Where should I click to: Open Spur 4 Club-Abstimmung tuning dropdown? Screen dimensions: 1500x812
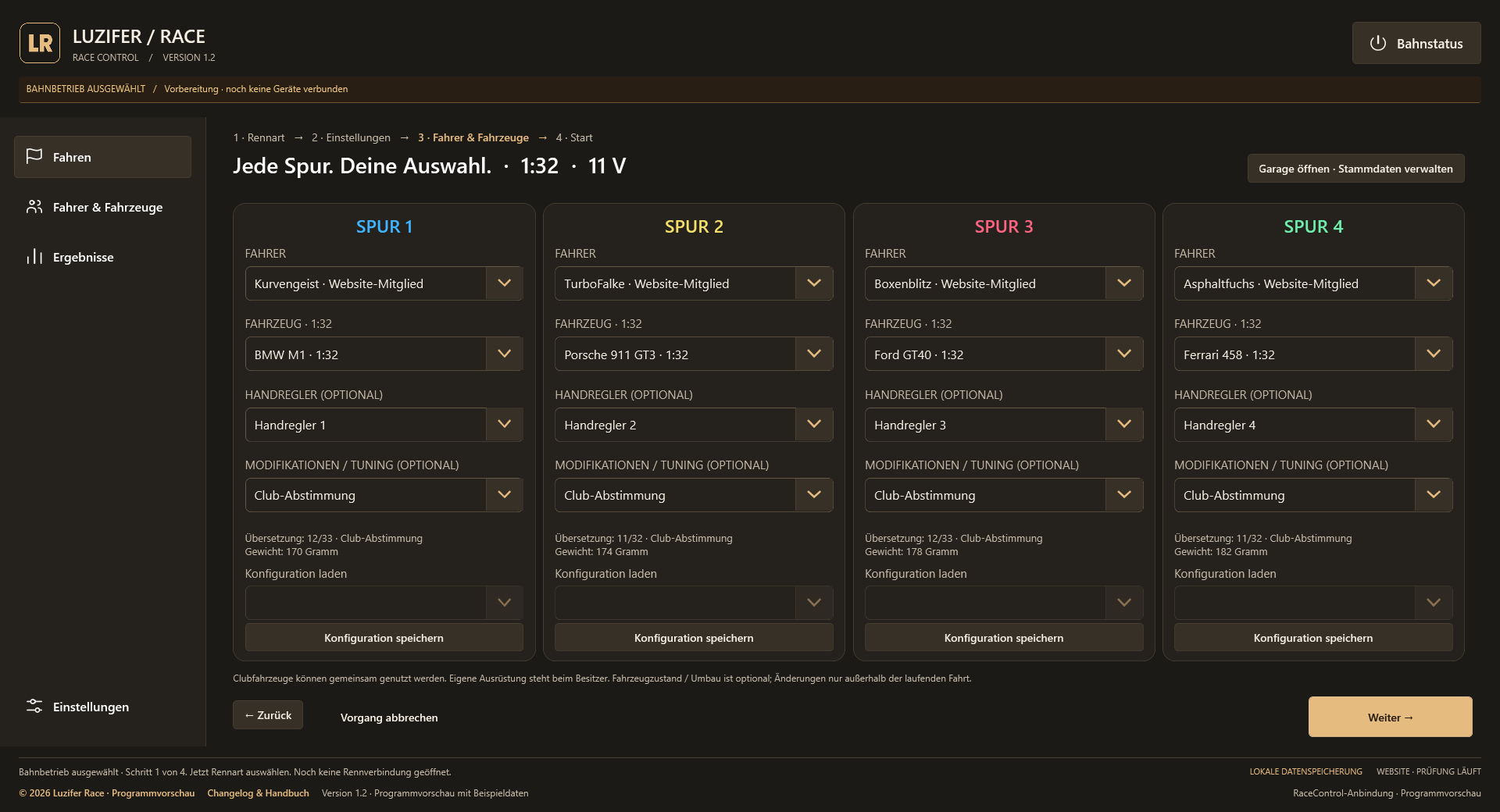1313,495
